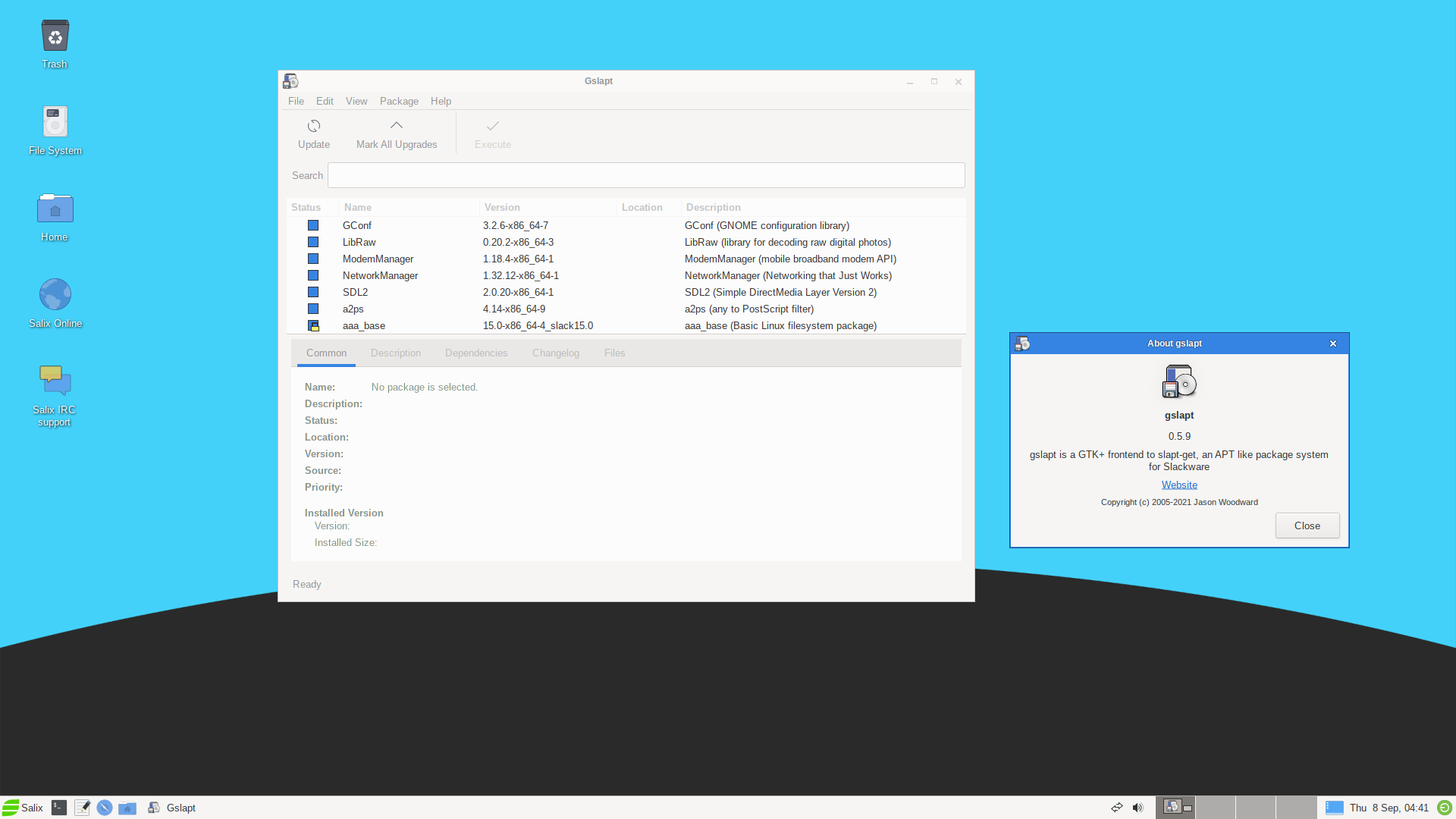Close the About gslapt dialog with the Close button
This screenshot has height=819, width=1456.
1307,526
